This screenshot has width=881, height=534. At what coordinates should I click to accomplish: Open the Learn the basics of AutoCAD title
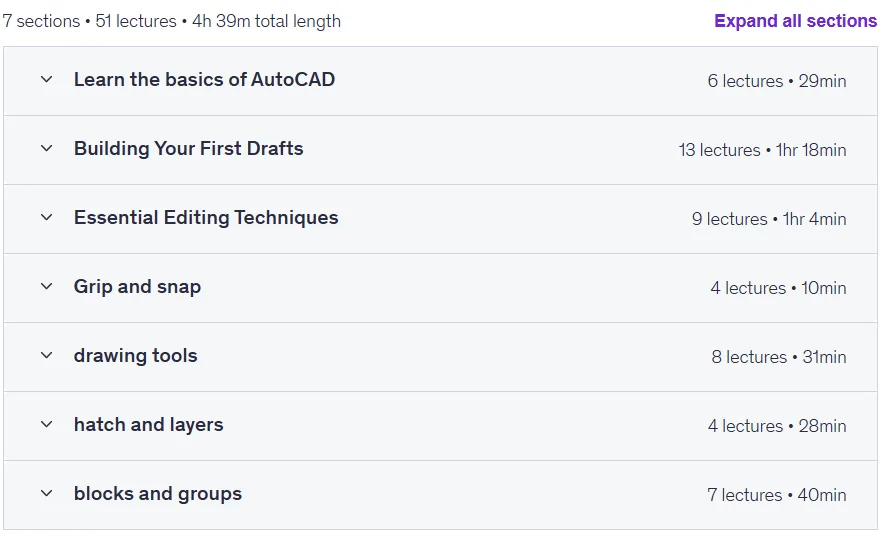point(205,79)
